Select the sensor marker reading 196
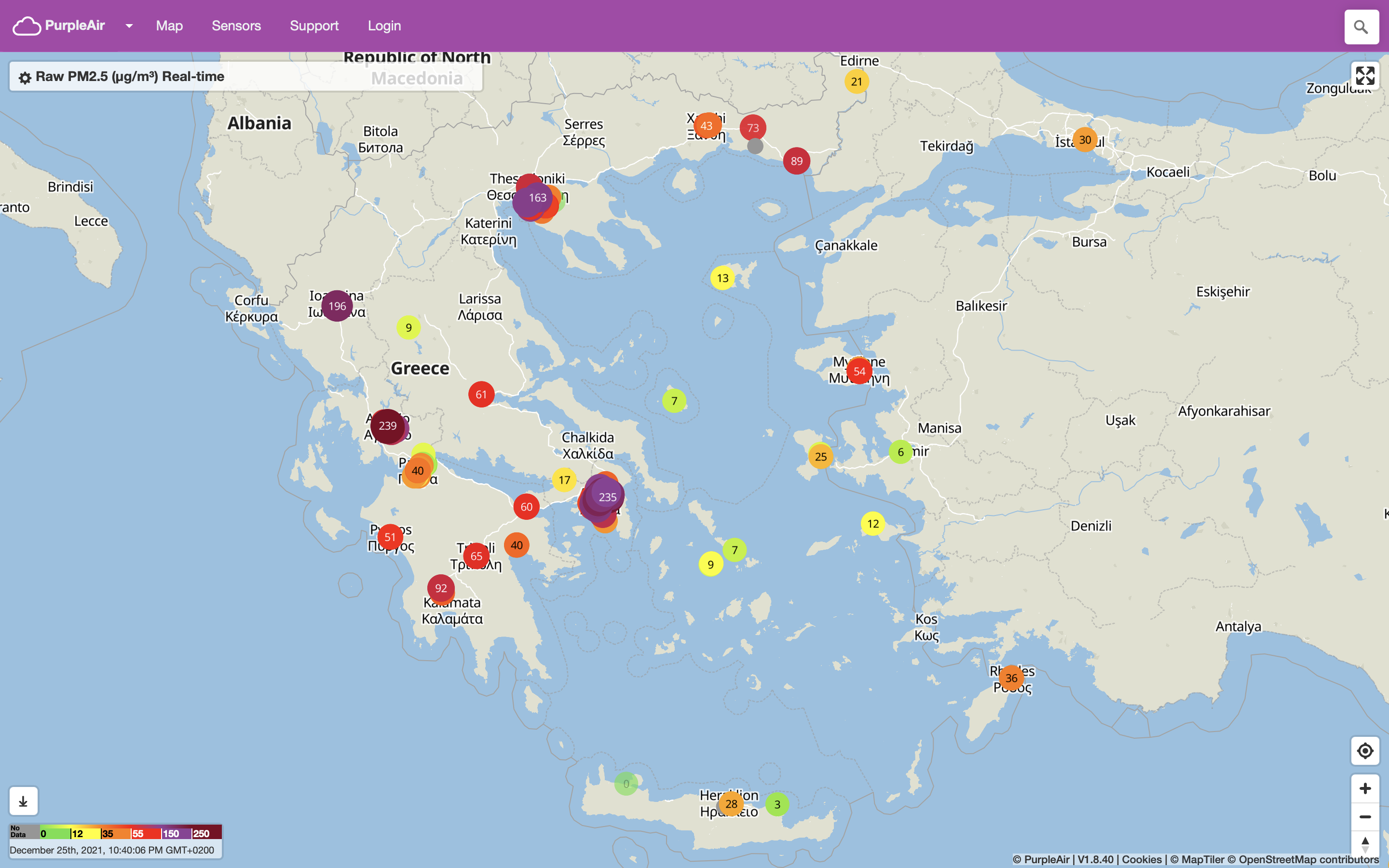1389x868 pixels. coord(337,306)
